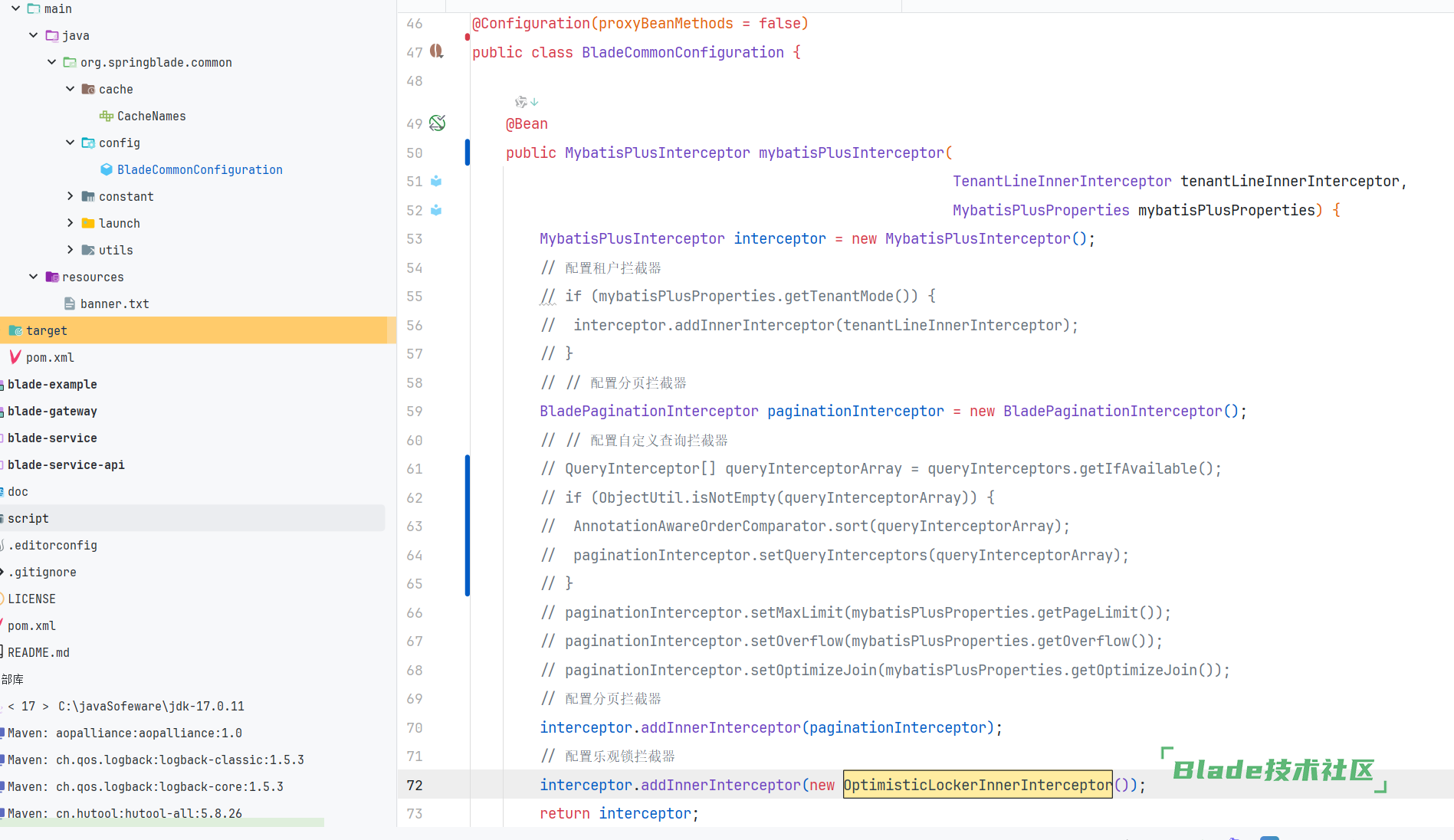Click the Spring bean gutter icon on line 47
Image resolution: width=1454 pixels, height=840 pixels.
coord(437,51)
